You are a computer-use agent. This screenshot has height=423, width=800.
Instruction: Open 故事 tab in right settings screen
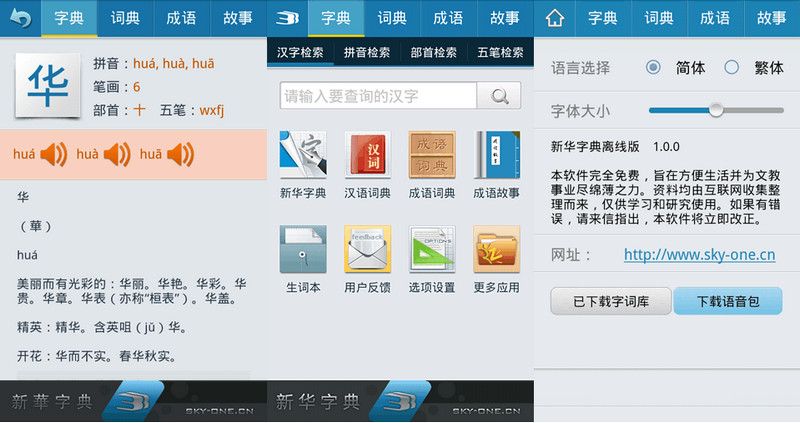tap(771, 18)
